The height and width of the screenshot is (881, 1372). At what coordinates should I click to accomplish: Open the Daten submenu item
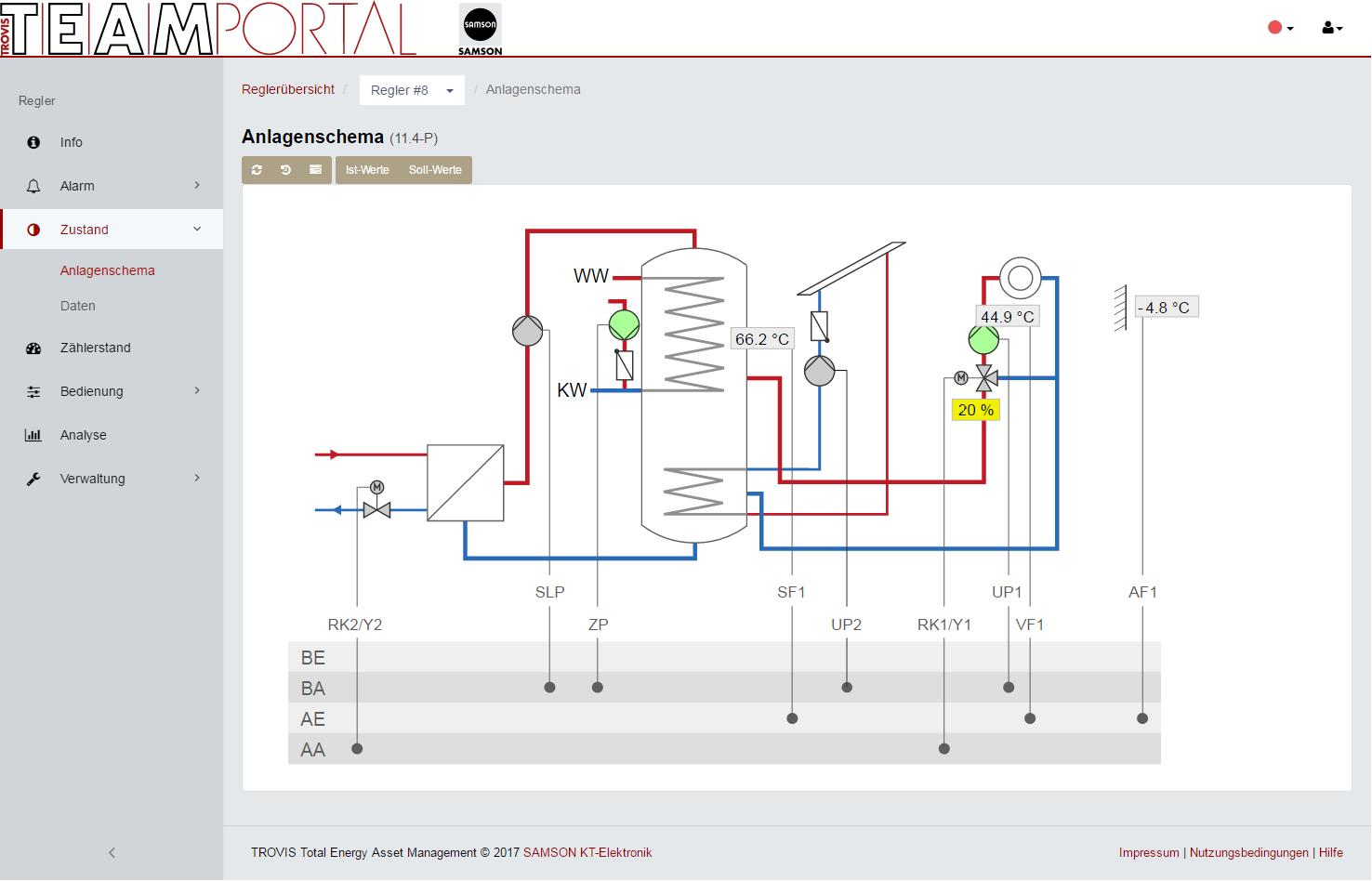[78, 306]
